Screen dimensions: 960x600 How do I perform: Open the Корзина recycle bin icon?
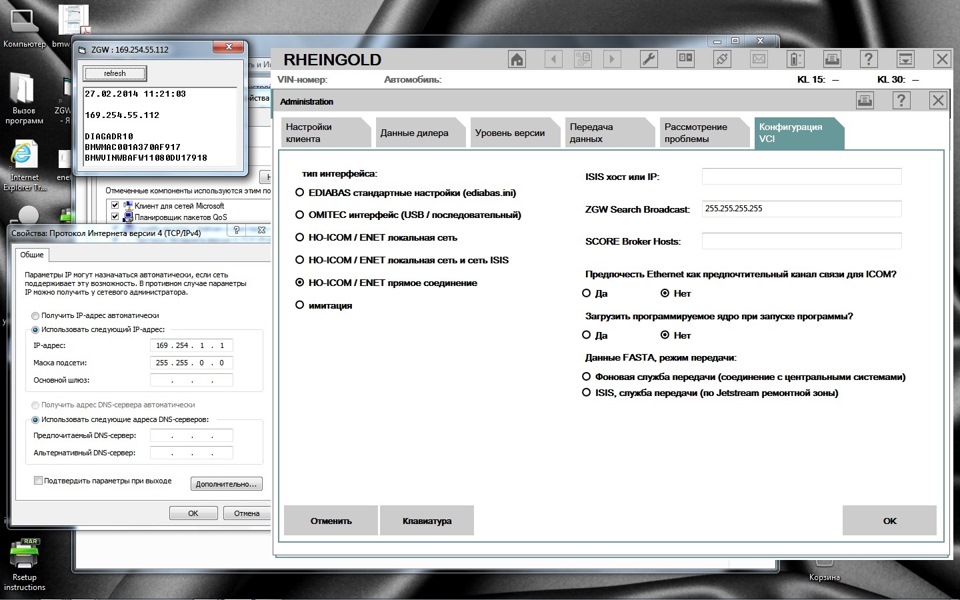(x=824, y=571)
